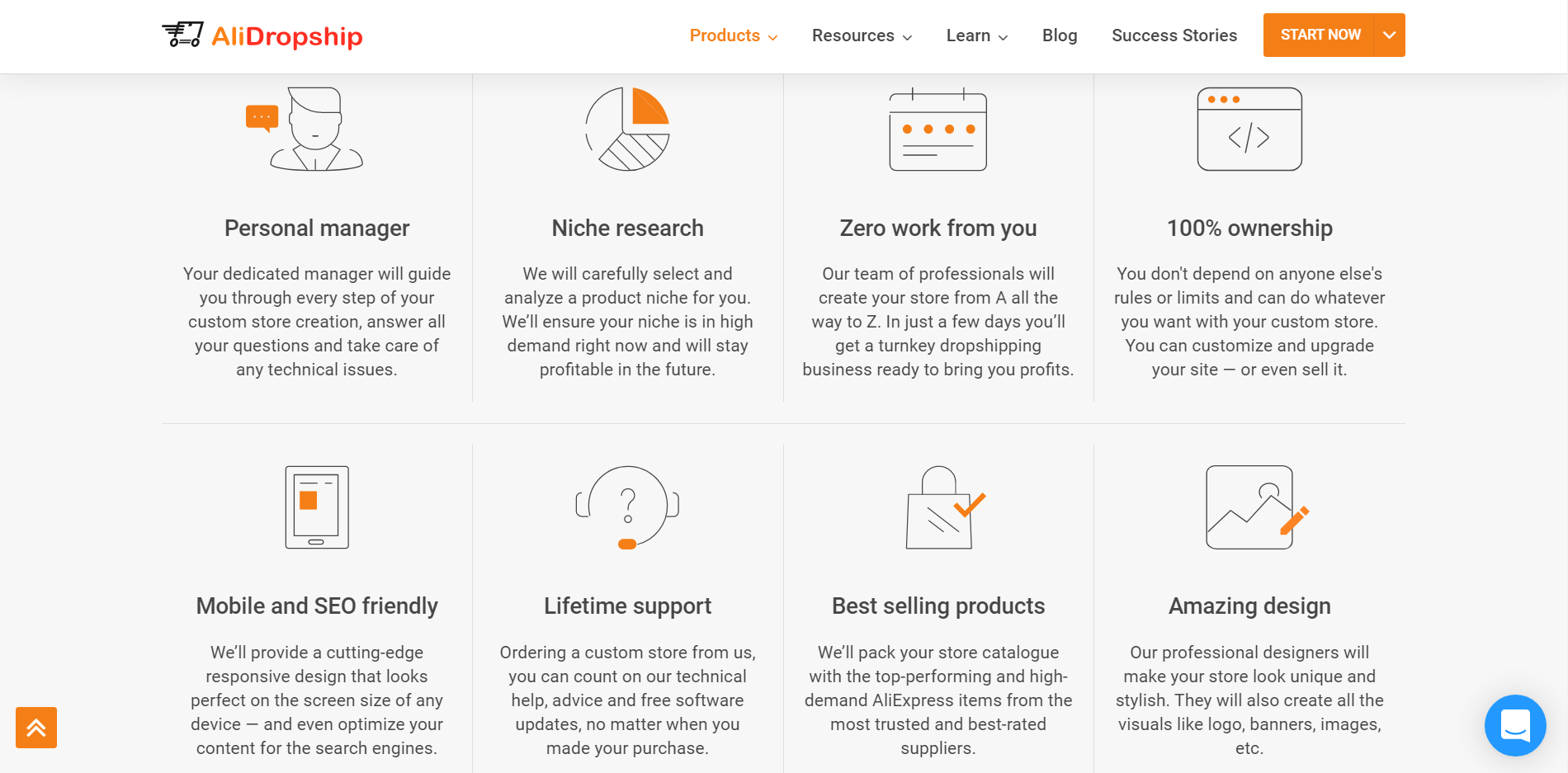Expand the Start Now arrow dropdown
This screenshot has height=773, width=1568.
[1390, 35]
